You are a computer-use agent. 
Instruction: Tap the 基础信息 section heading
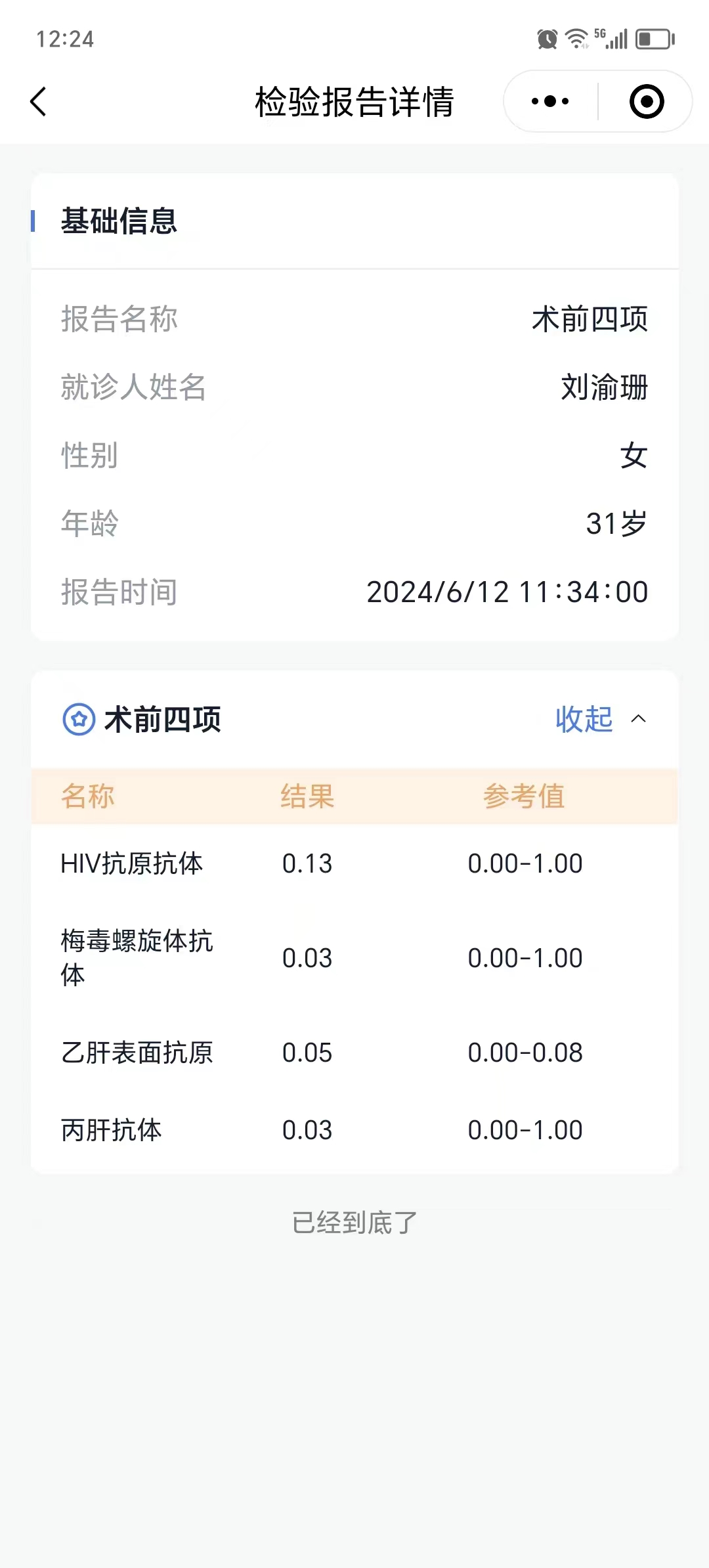coord(119,221)
